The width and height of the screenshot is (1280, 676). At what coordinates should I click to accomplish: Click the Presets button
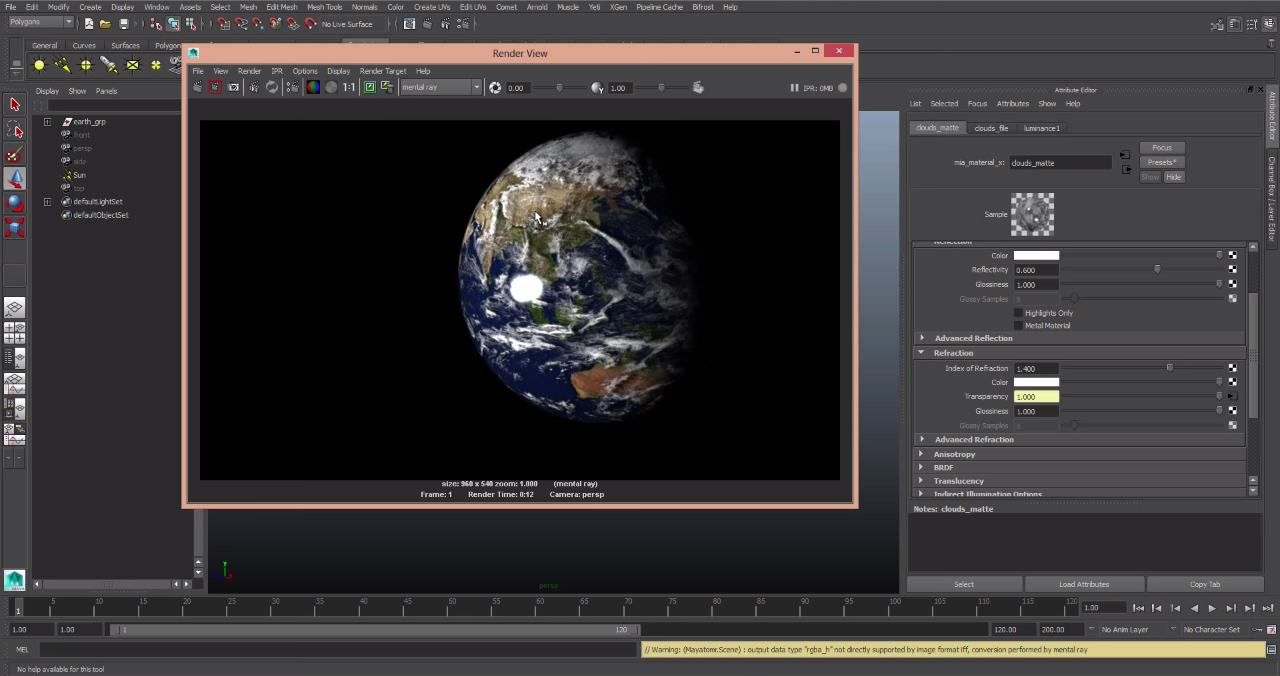pos(1161,162)
